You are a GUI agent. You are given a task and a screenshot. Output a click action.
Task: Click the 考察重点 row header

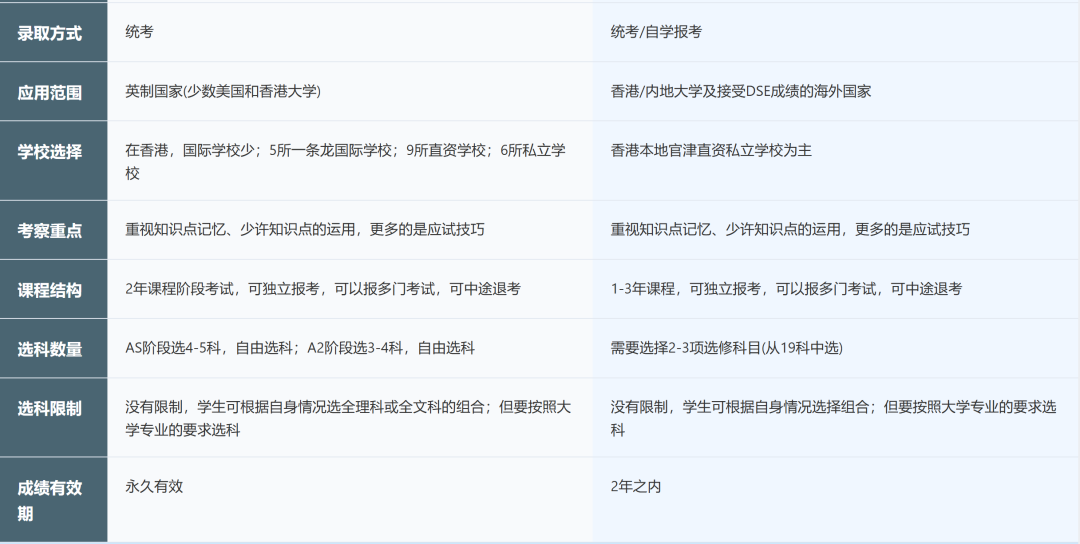[54, 230]
